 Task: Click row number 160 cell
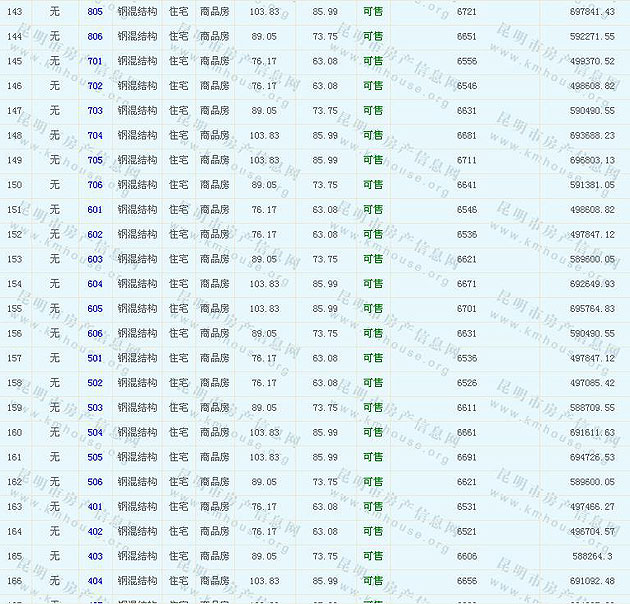(x=14, y=432)
